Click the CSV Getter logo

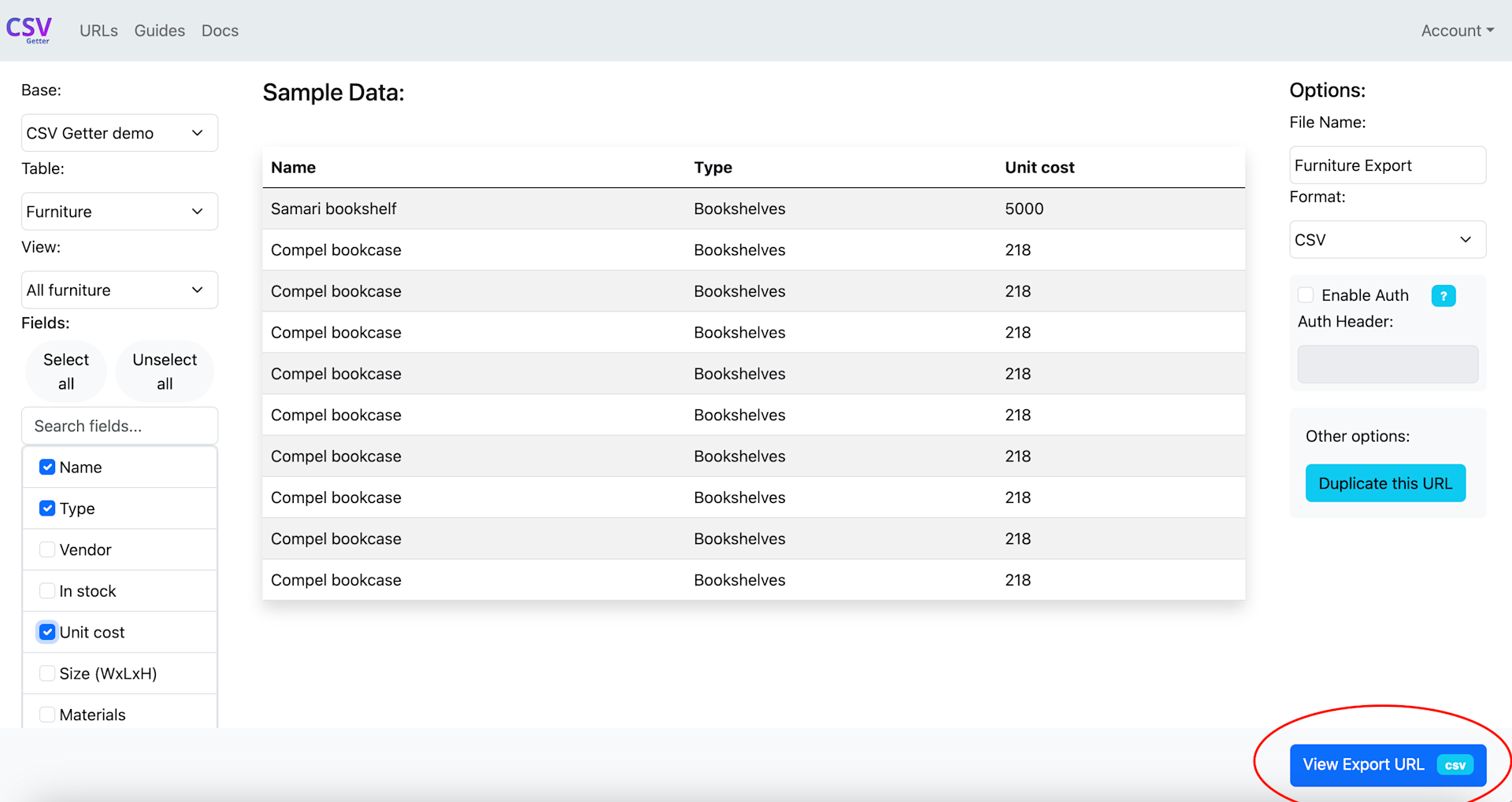(28, 30)
